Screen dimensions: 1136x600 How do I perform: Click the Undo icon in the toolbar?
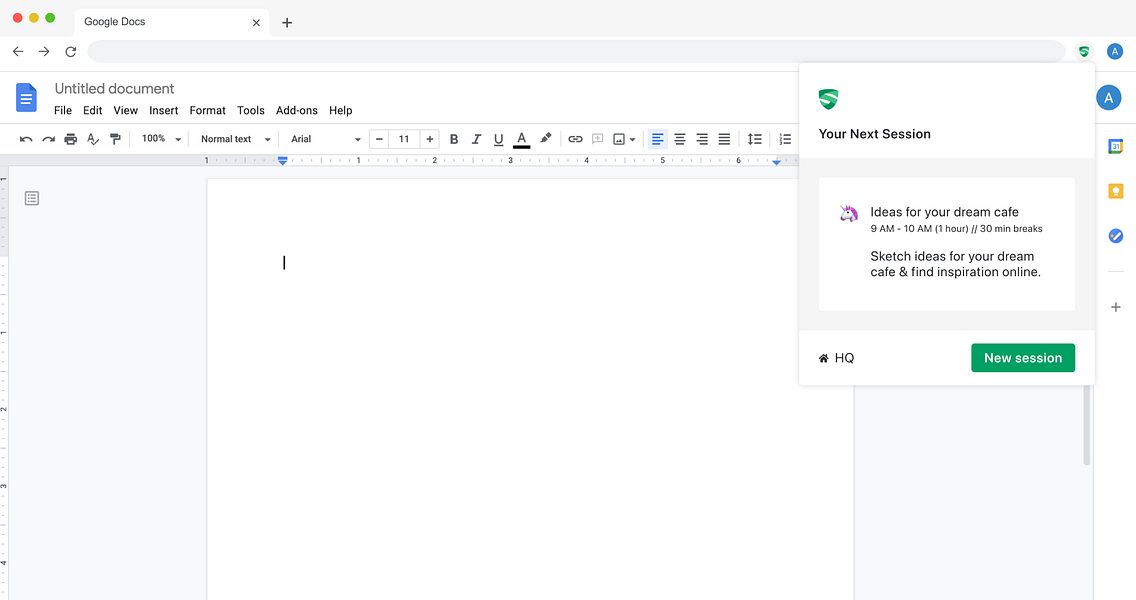(26, 139)
